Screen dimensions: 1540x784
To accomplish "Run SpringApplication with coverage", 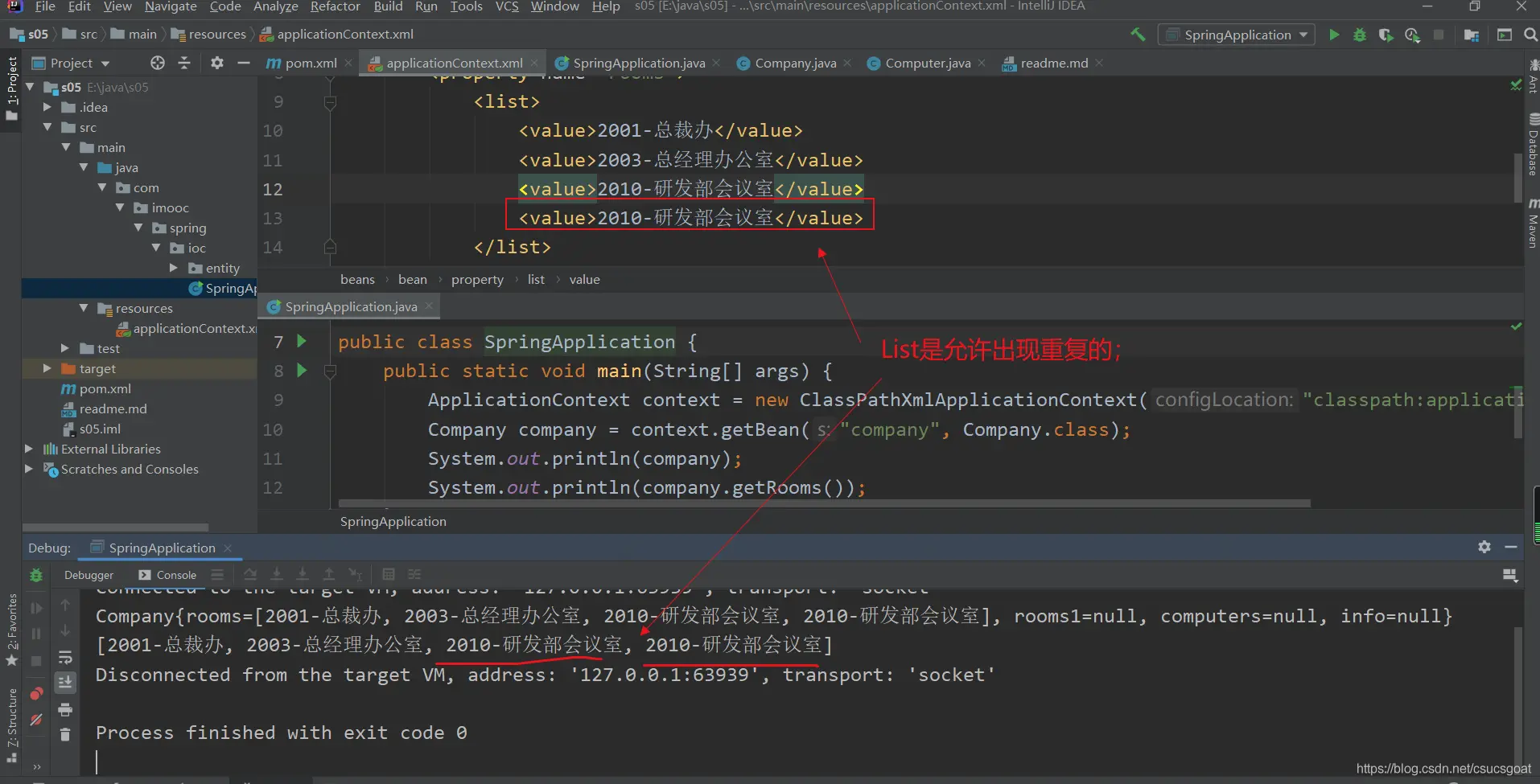I will click(1386, 35).
